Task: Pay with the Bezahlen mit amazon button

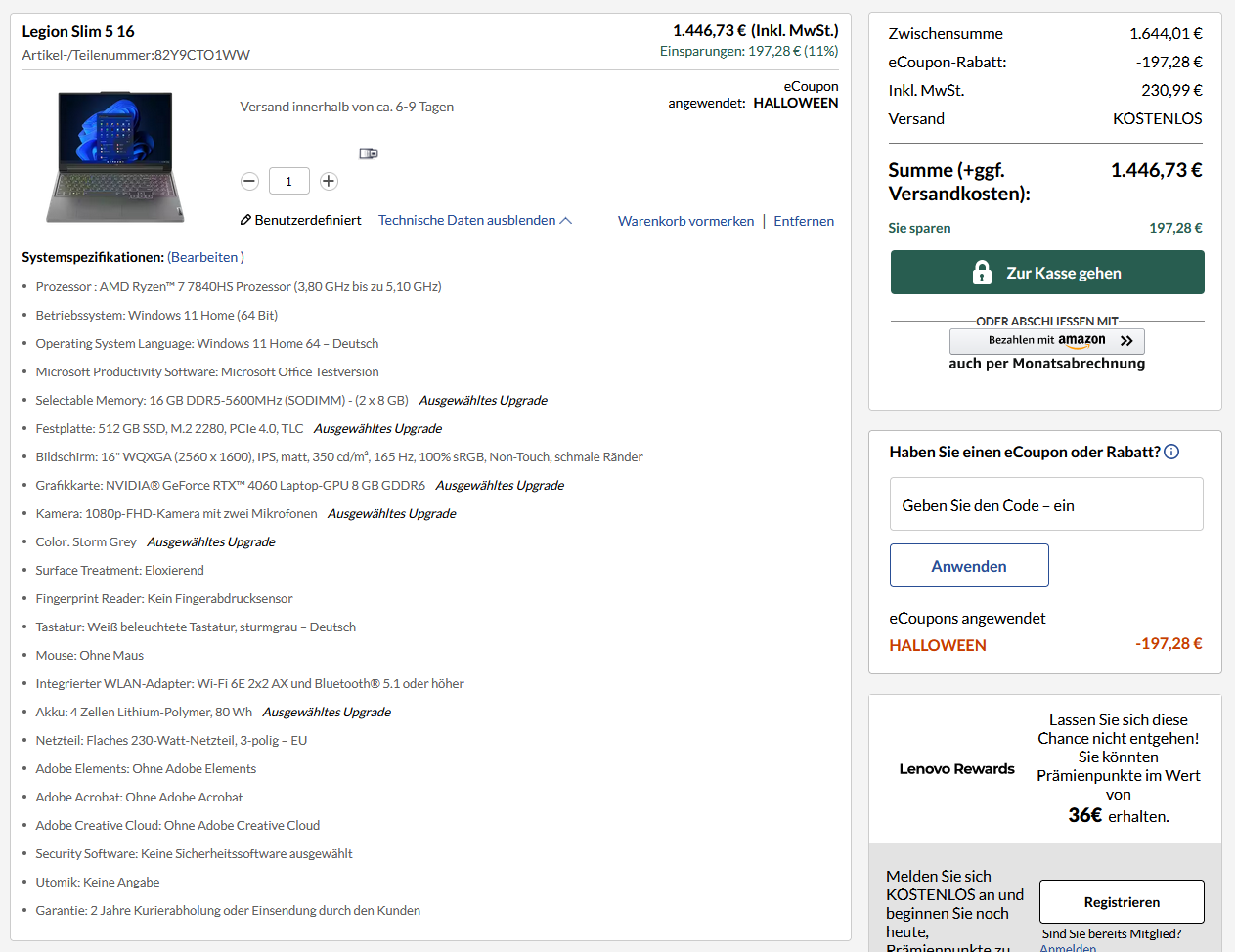Action: point(1047,340)
